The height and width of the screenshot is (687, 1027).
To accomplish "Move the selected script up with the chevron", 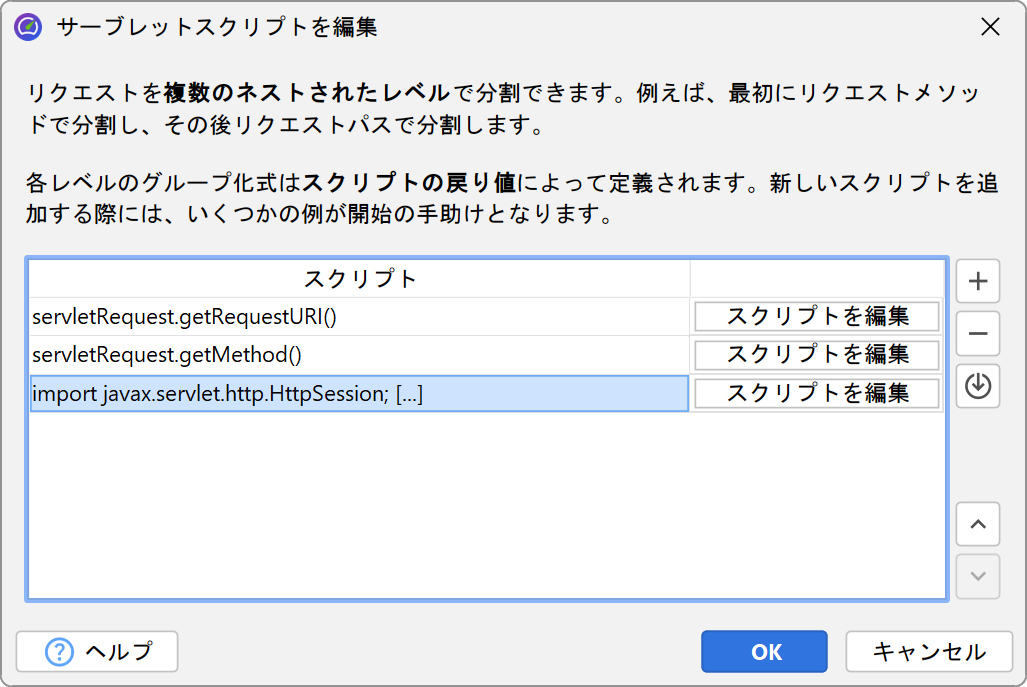I will tap(978, 523).
